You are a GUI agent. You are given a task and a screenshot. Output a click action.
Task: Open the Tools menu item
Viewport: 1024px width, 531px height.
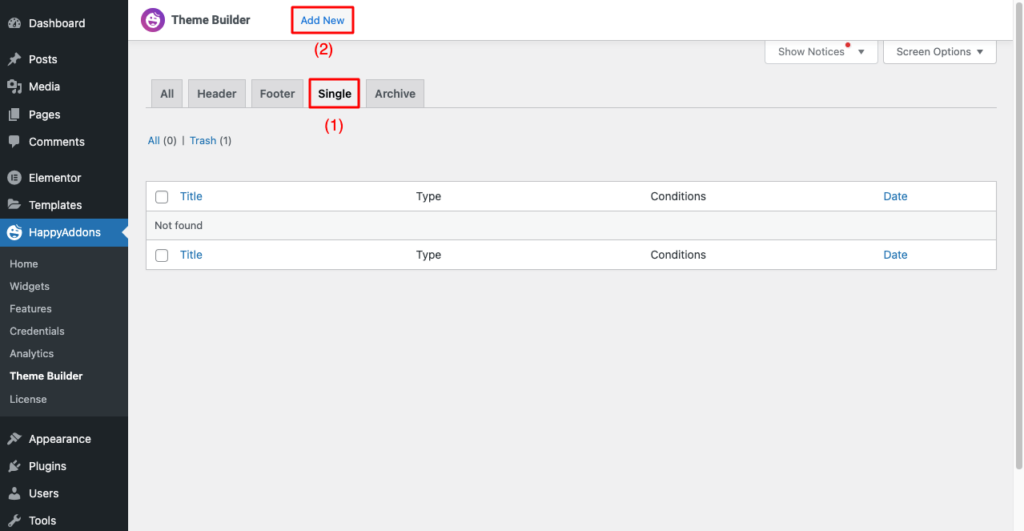click(x=64, y=521)
